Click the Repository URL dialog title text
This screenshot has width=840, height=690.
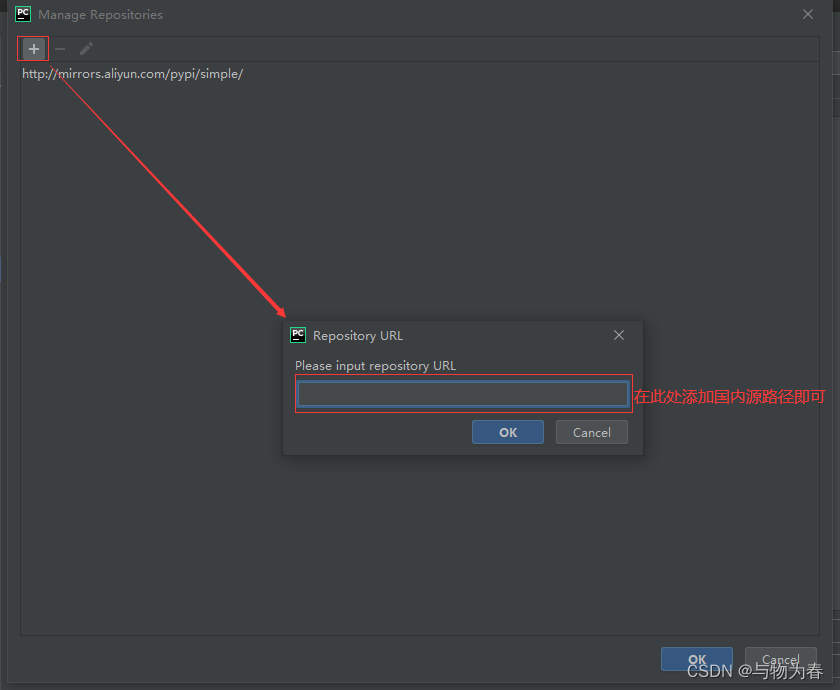click(358, 336)
